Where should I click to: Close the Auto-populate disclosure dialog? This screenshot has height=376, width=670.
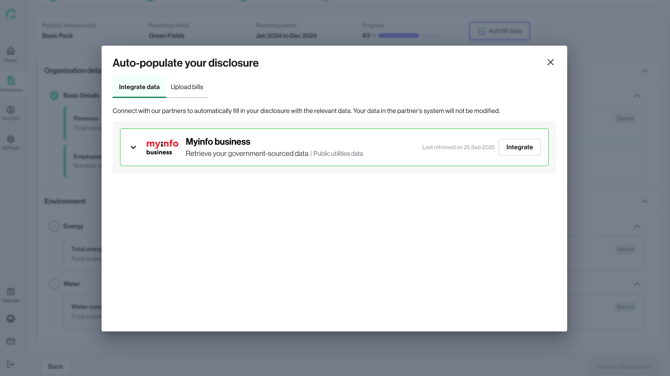pyautogui.click(x=550, y=62)
